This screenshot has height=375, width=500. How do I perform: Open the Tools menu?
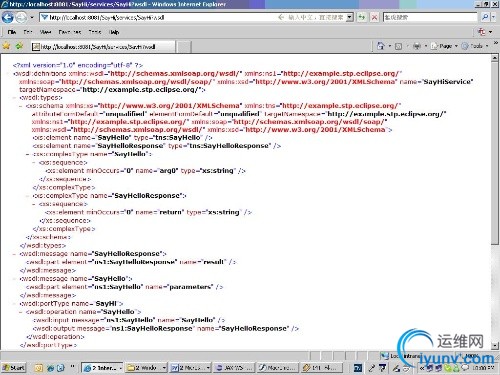point(95,32)
